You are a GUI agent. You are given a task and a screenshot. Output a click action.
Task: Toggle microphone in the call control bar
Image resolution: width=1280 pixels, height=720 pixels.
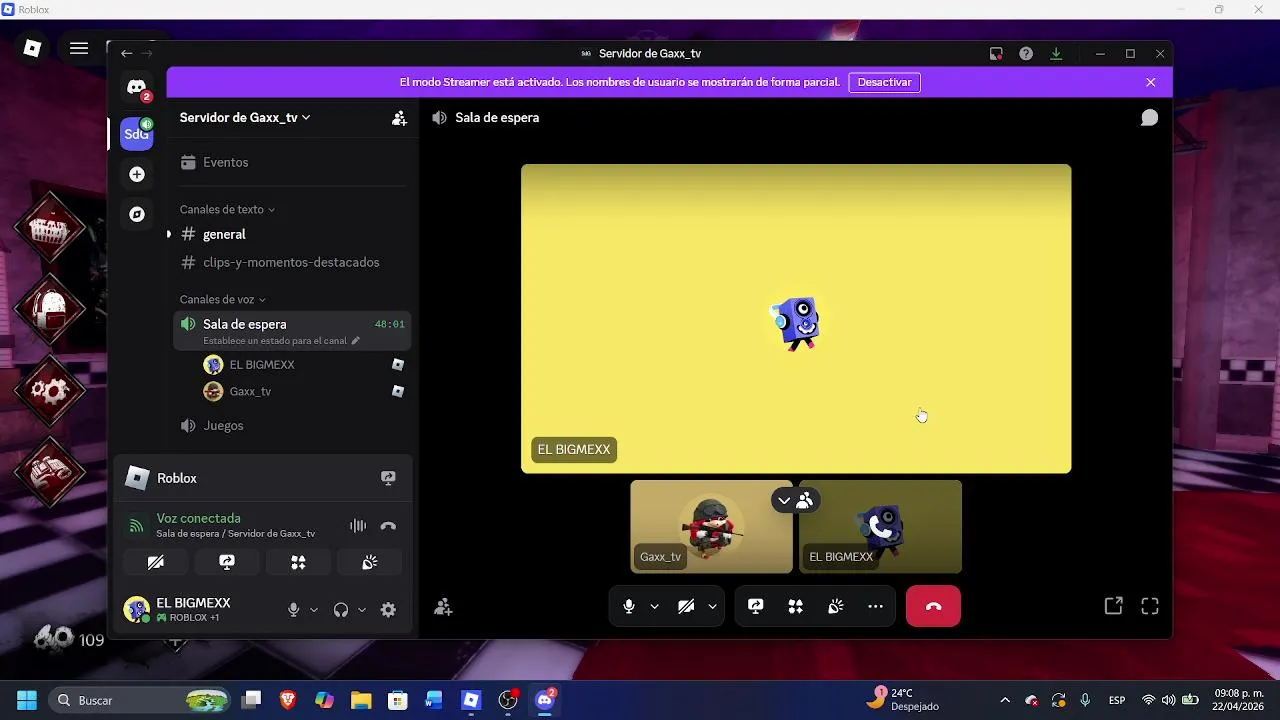629,606
